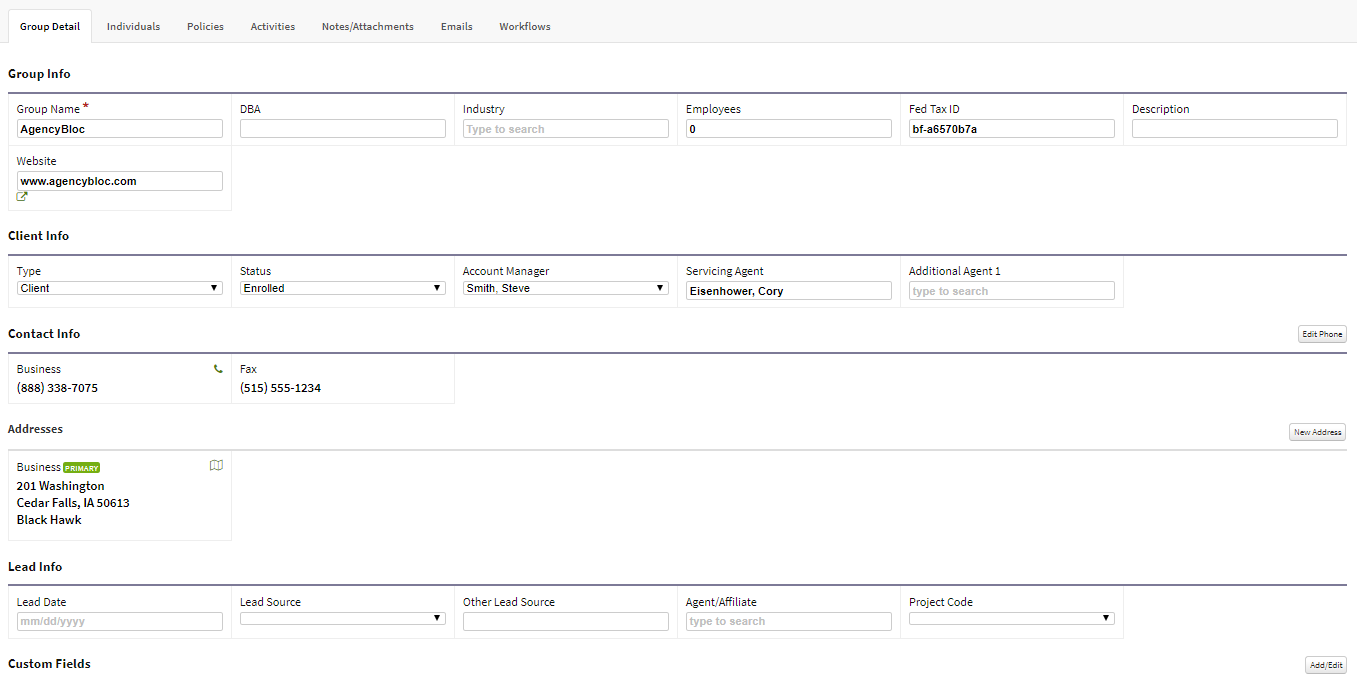Click the New Address button
Image resolution: width=1357 pixels, height=678 pixels.
[1317, 431]
